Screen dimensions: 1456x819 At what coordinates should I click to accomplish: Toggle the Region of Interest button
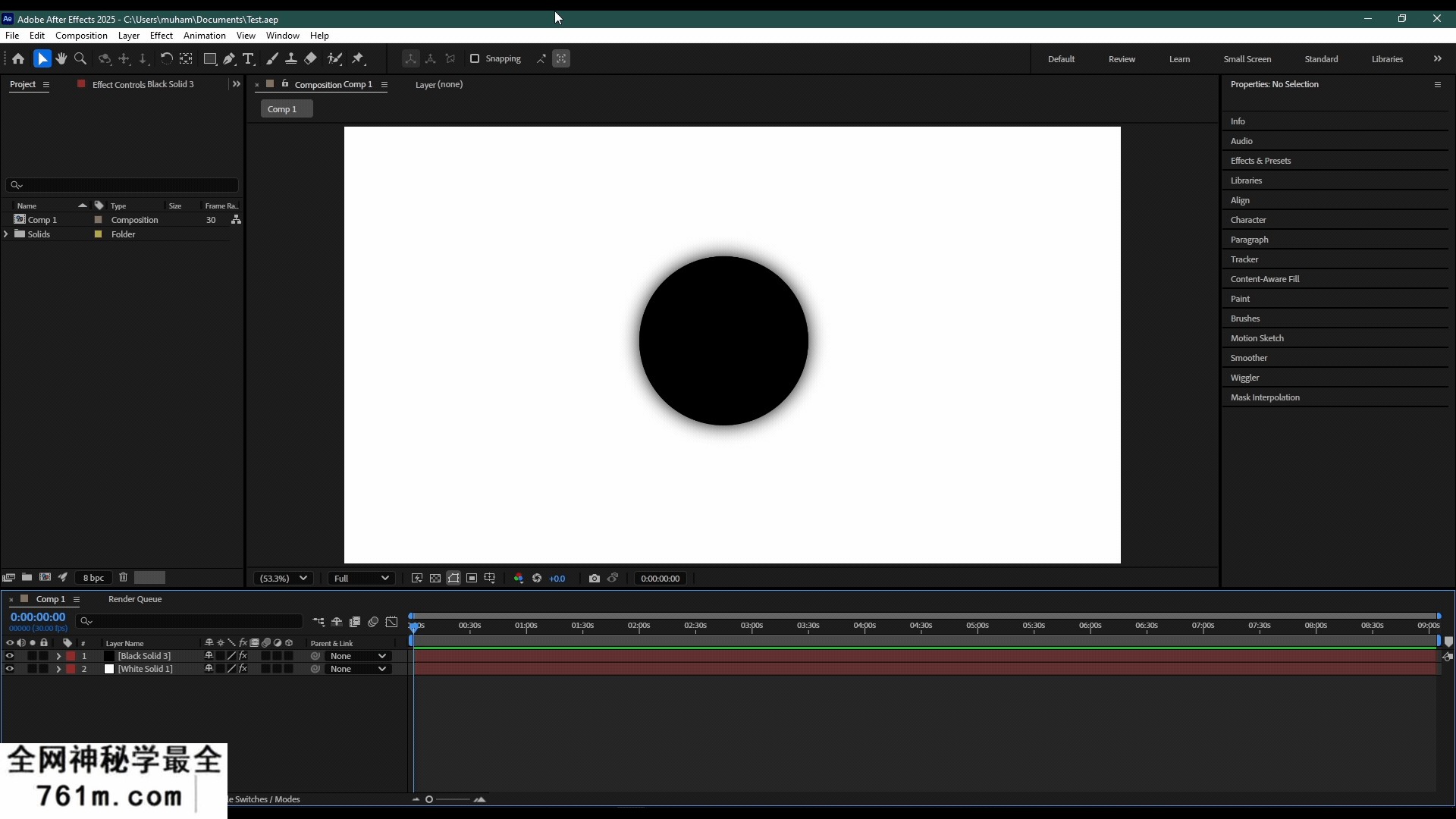[x=472, y=578]
